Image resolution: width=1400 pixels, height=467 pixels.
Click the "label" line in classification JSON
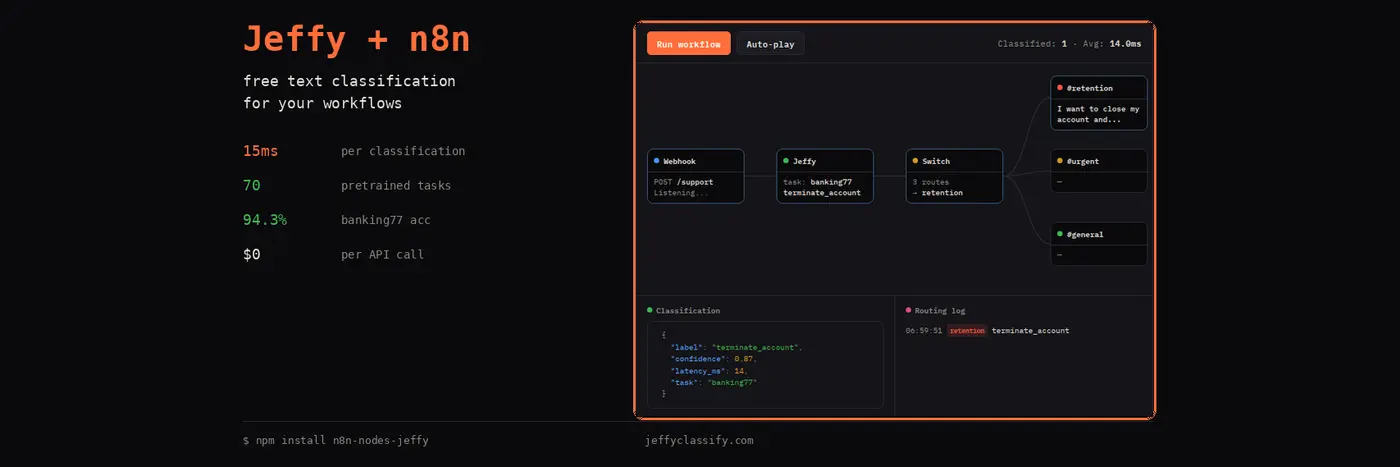coord(736,347)
